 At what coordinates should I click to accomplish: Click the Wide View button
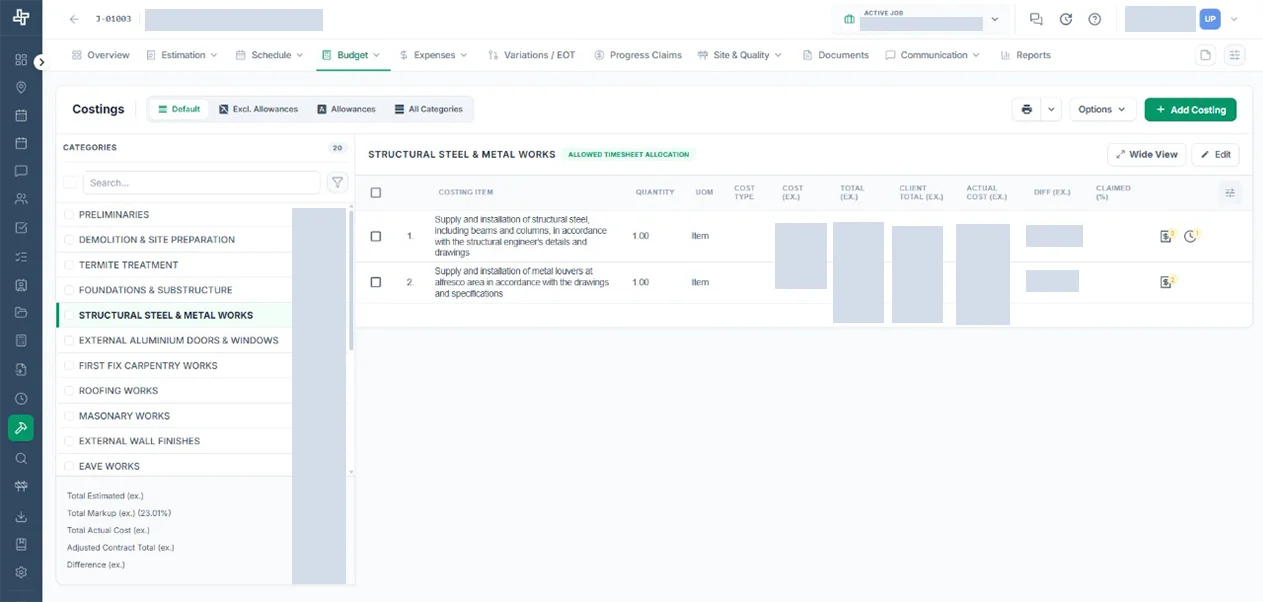1146,155
